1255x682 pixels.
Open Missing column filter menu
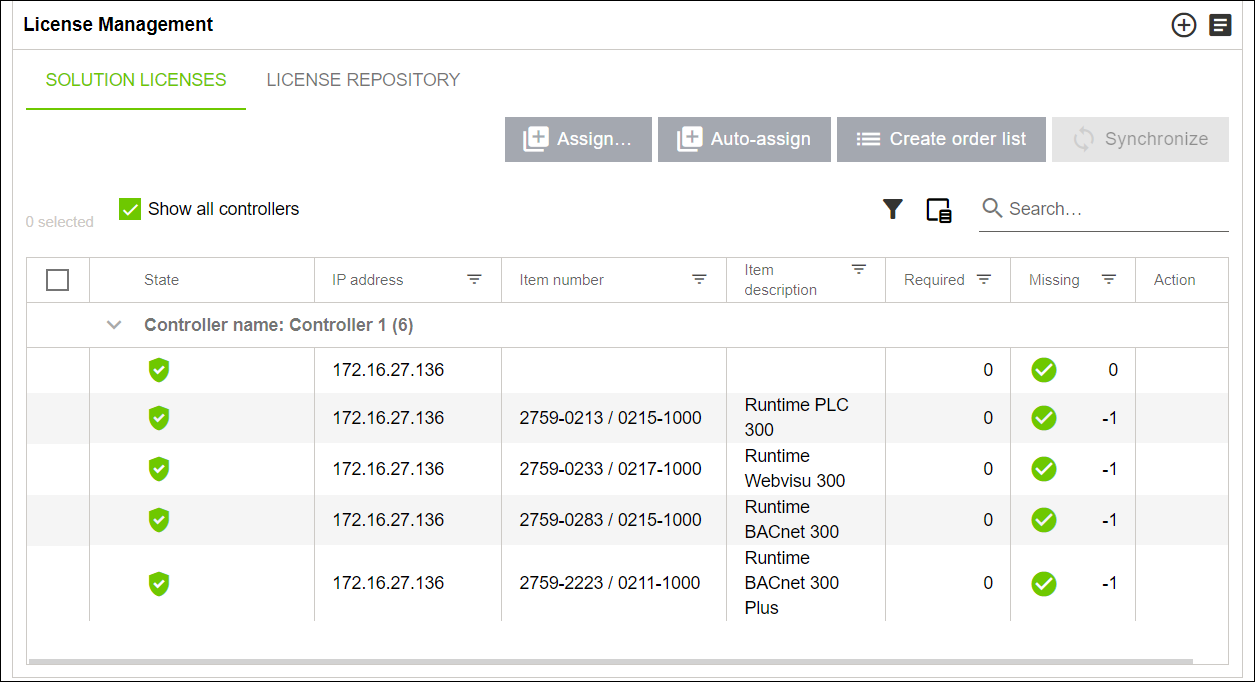pos(1108,280)
